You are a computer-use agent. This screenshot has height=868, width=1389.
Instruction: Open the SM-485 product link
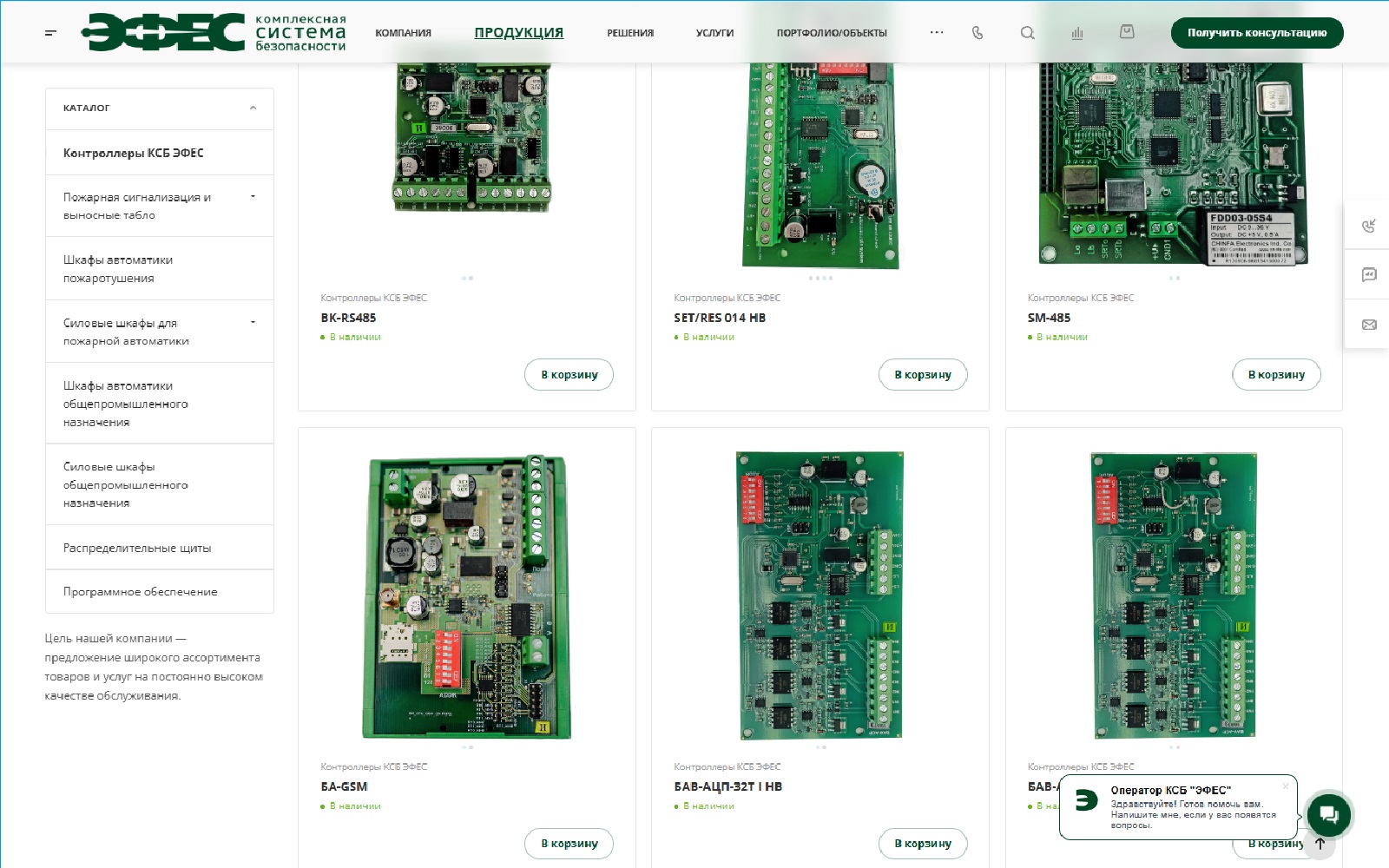point(1049,318)
